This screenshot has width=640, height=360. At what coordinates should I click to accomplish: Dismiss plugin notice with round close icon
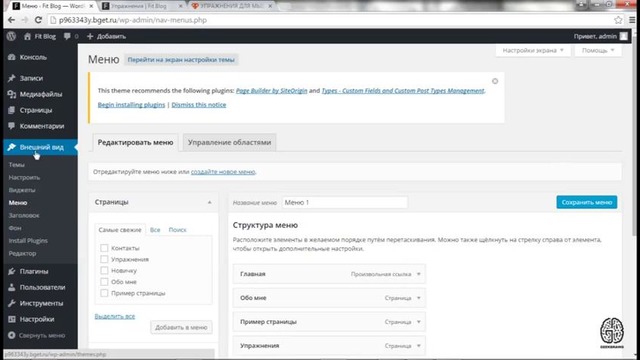point(495,81)
